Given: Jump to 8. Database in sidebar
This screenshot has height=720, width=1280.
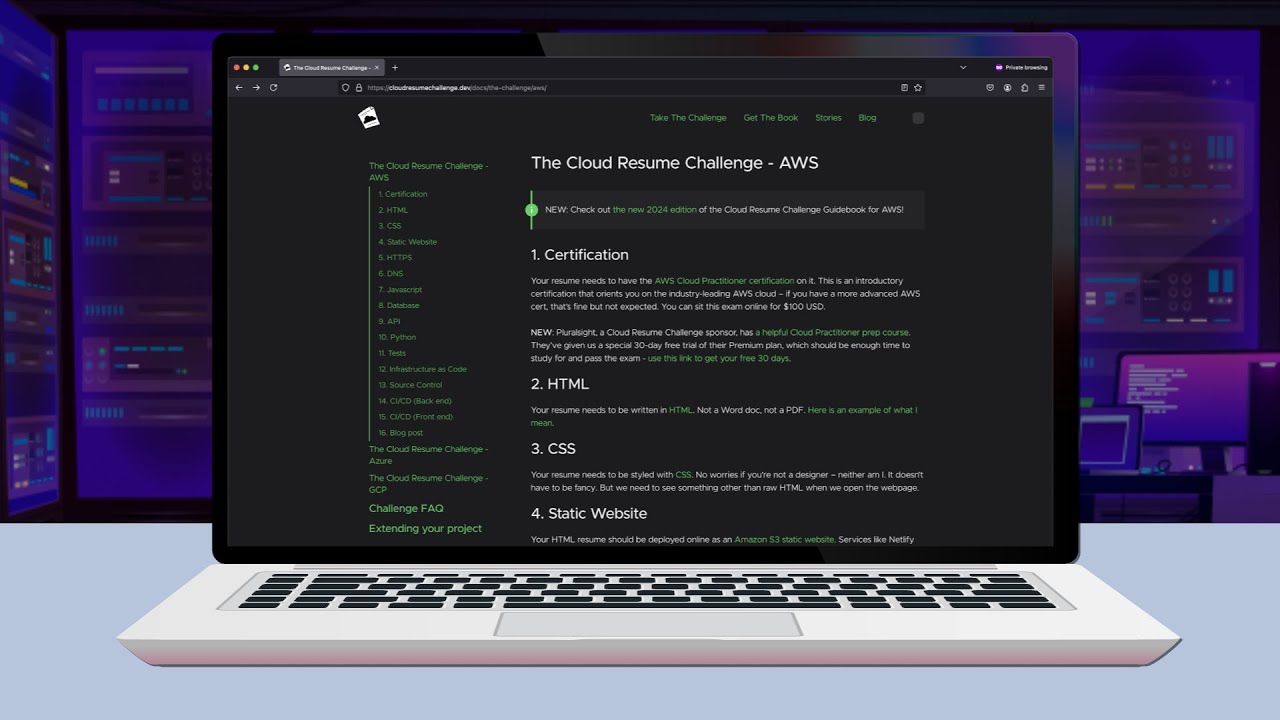Looking at the screenshot, I should pos(399,306).
